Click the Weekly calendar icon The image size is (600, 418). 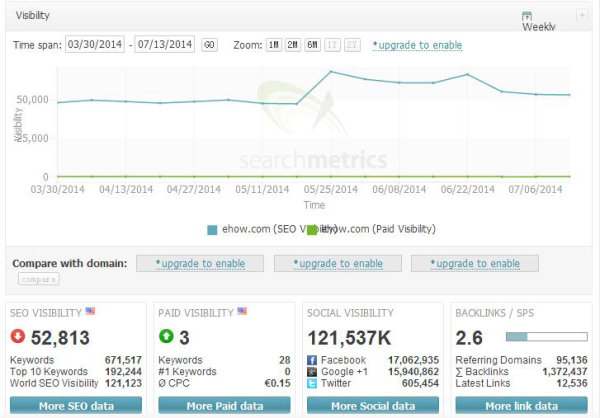click(527, 16)
